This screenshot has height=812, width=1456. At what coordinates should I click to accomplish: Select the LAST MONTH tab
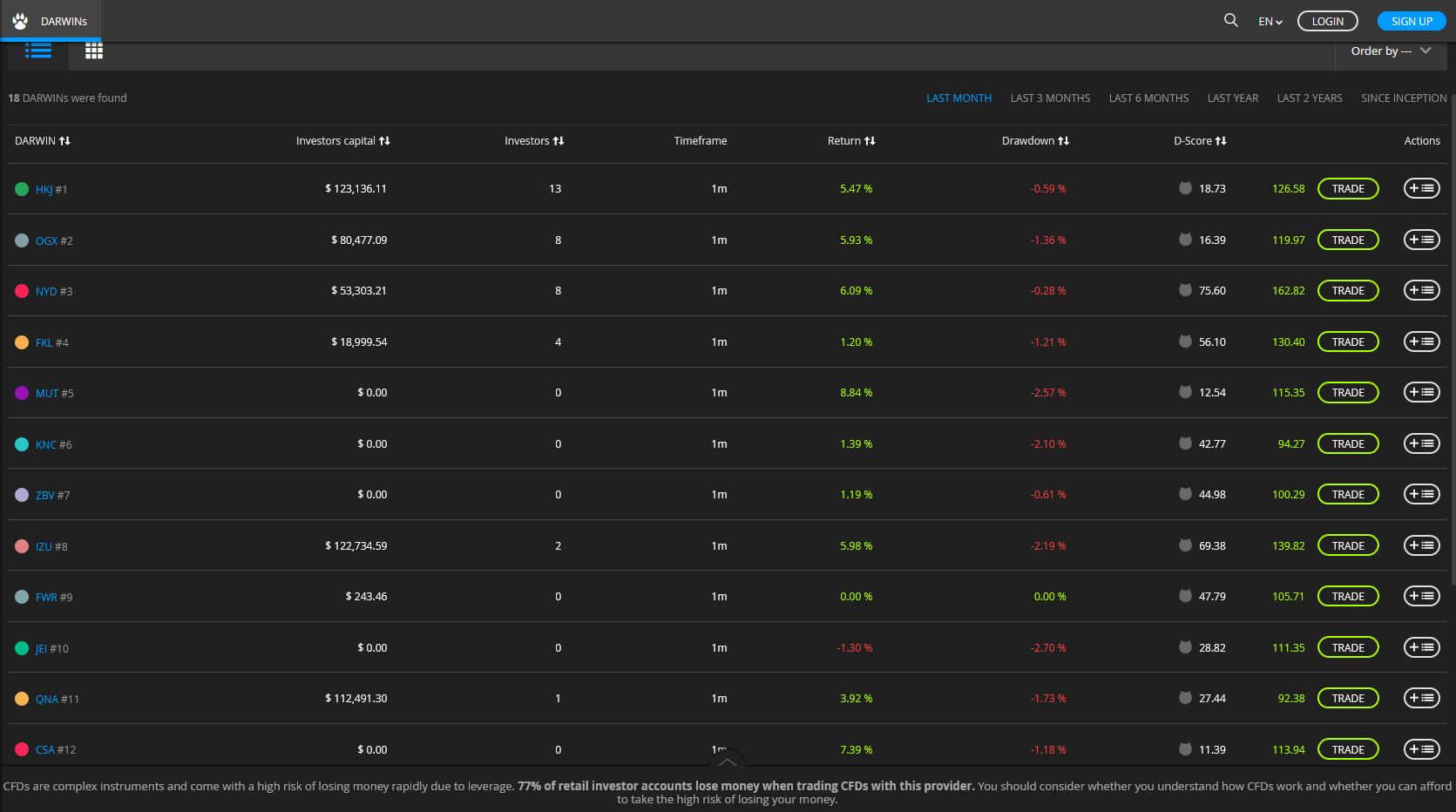pos(958,98)
